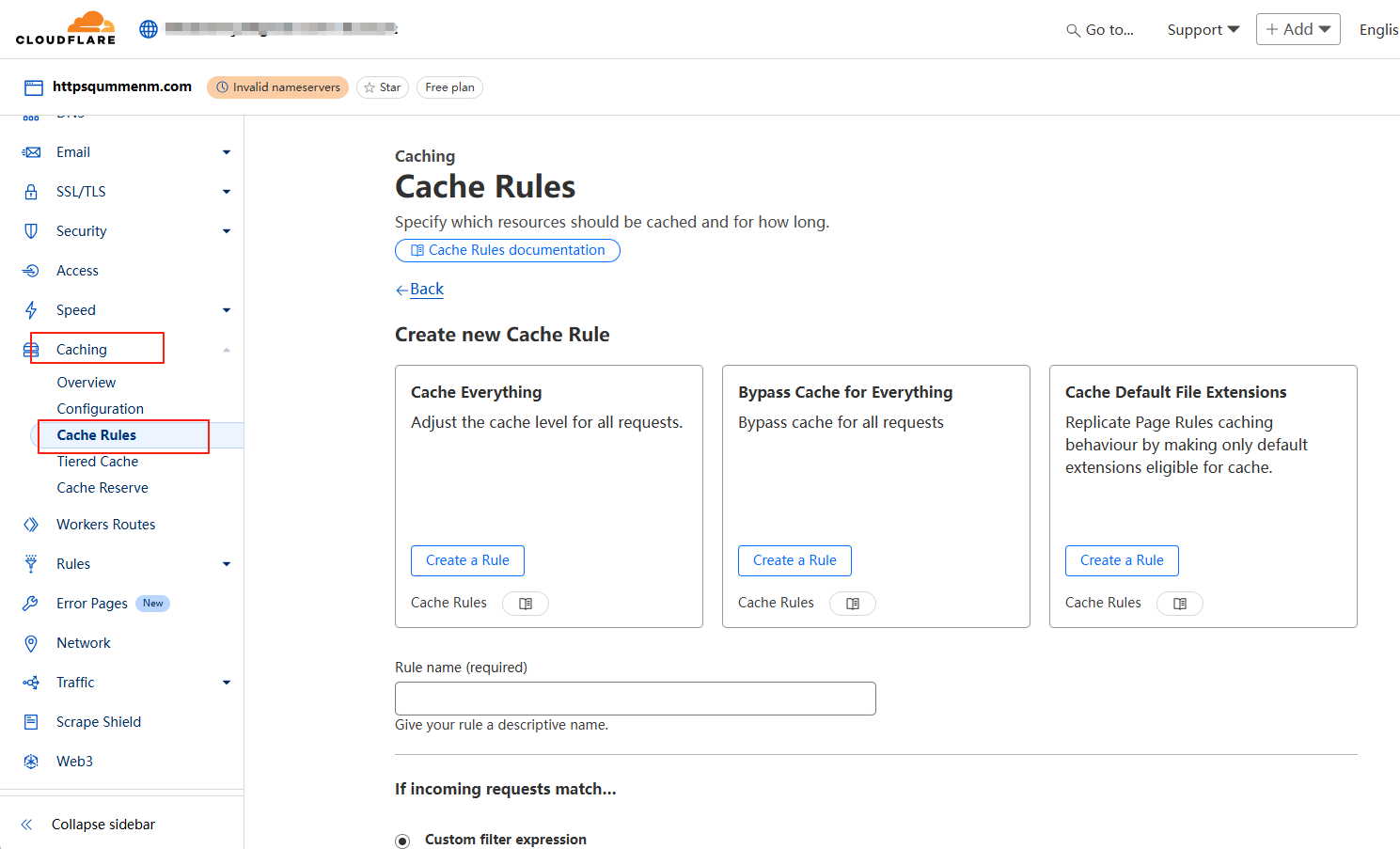Open Cache Rules documentation link
This screenshot has width=1400, height=849.
[508, 250]
